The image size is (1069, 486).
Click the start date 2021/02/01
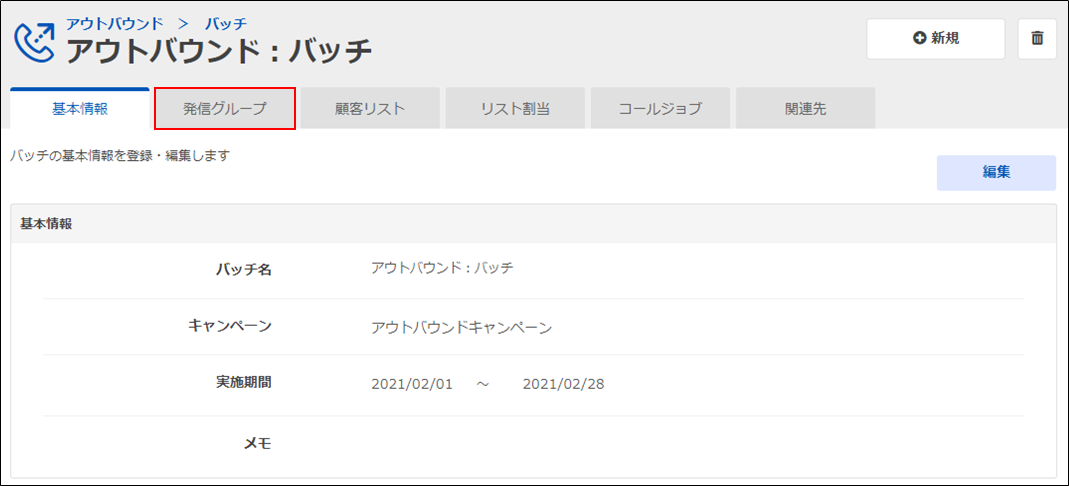412,384
